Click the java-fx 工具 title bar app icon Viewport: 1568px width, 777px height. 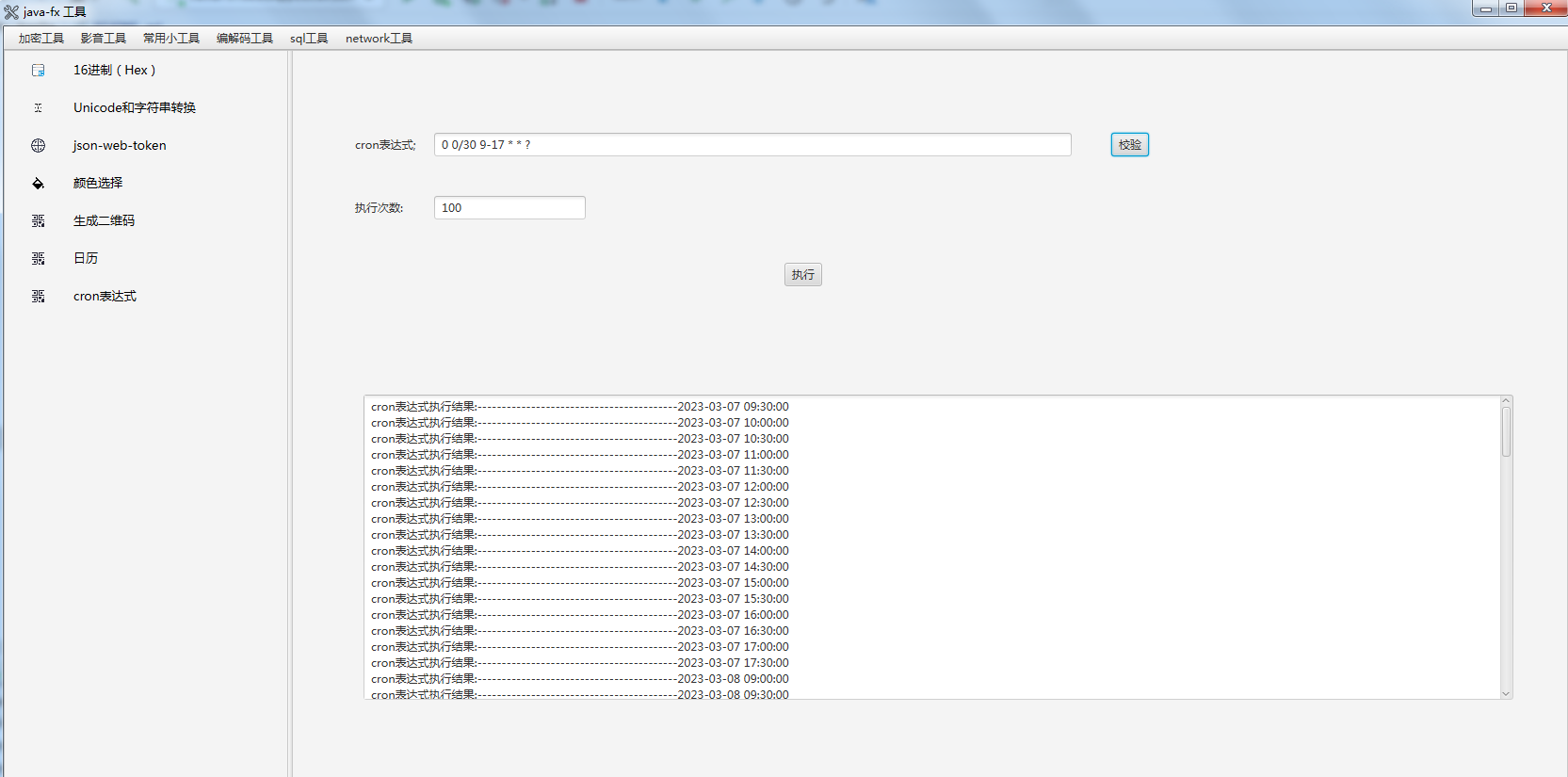(x=11, y=12)
